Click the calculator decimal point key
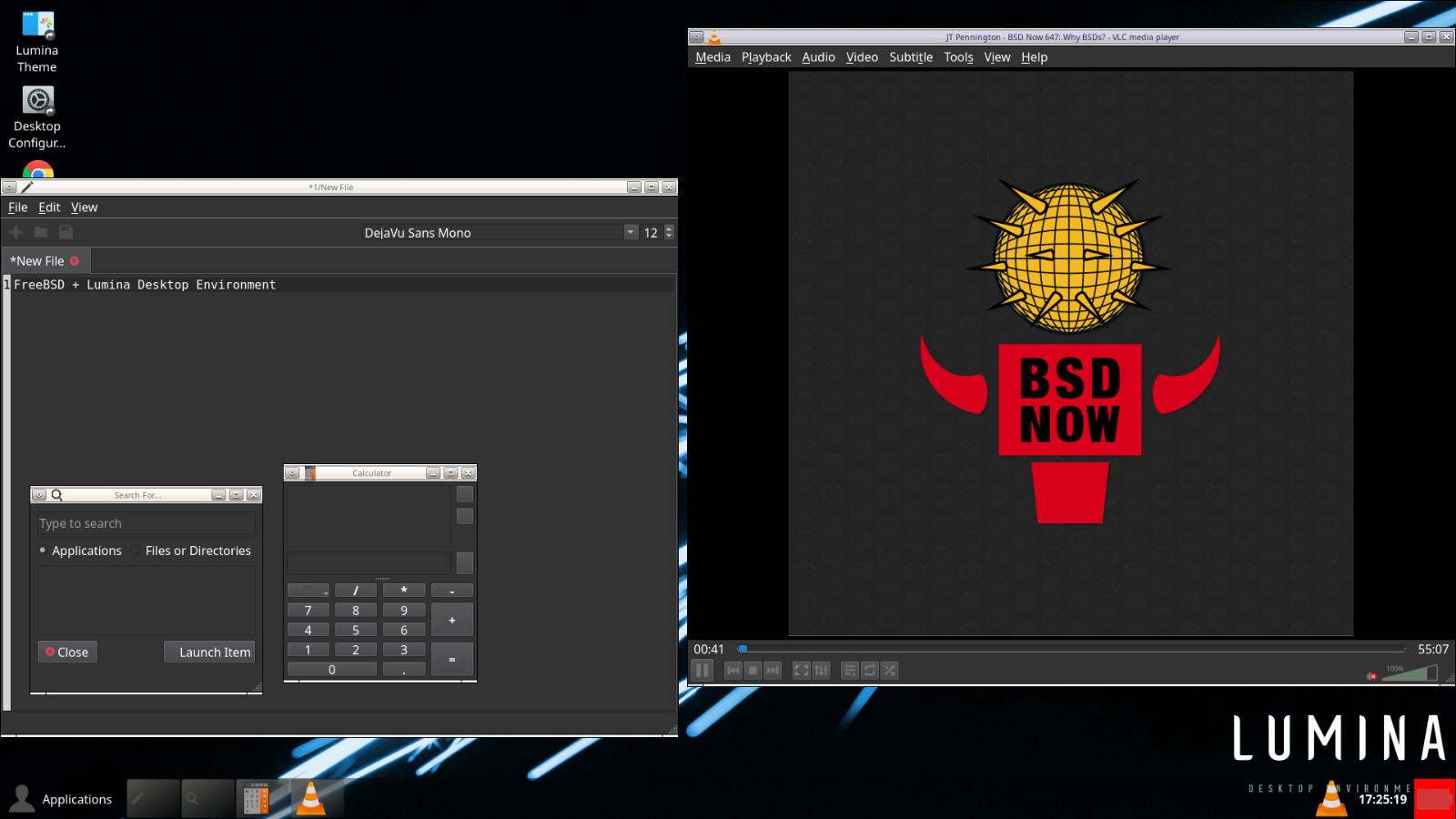The height and width of the screenshot is (819, 1456). (x=404, y=669)
